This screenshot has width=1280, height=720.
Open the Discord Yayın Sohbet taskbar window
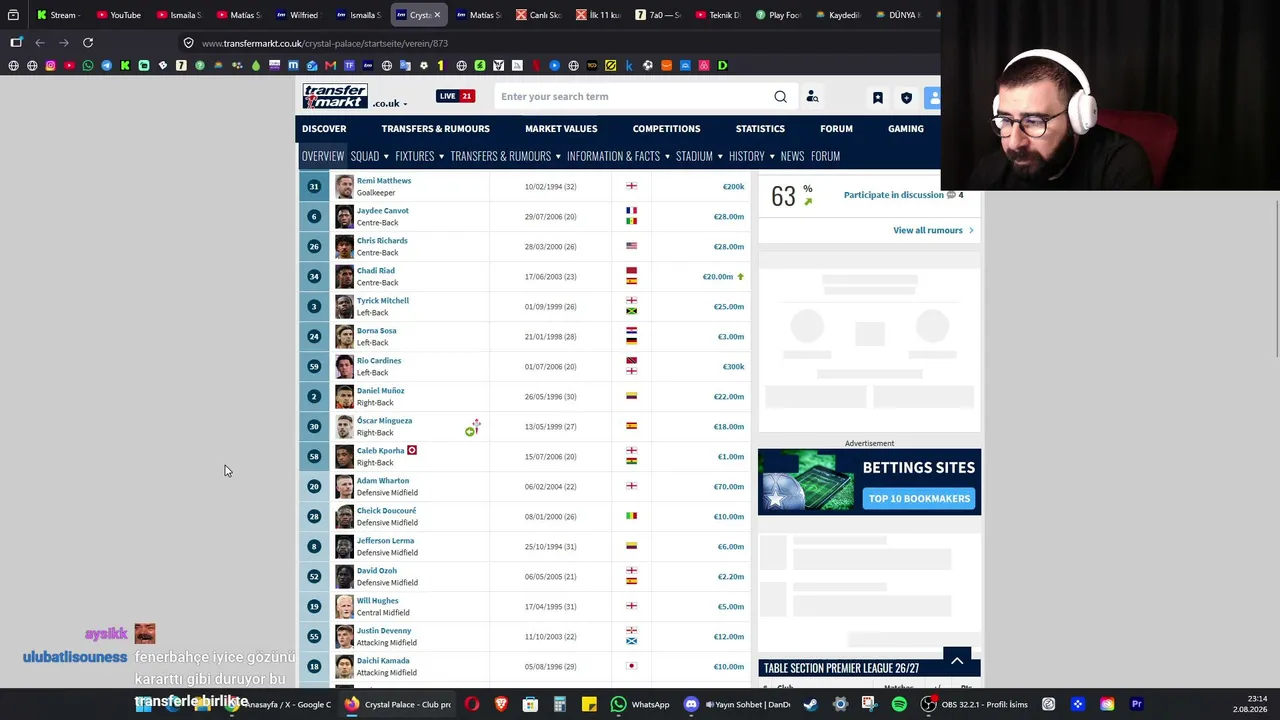[x=737, y=704]
